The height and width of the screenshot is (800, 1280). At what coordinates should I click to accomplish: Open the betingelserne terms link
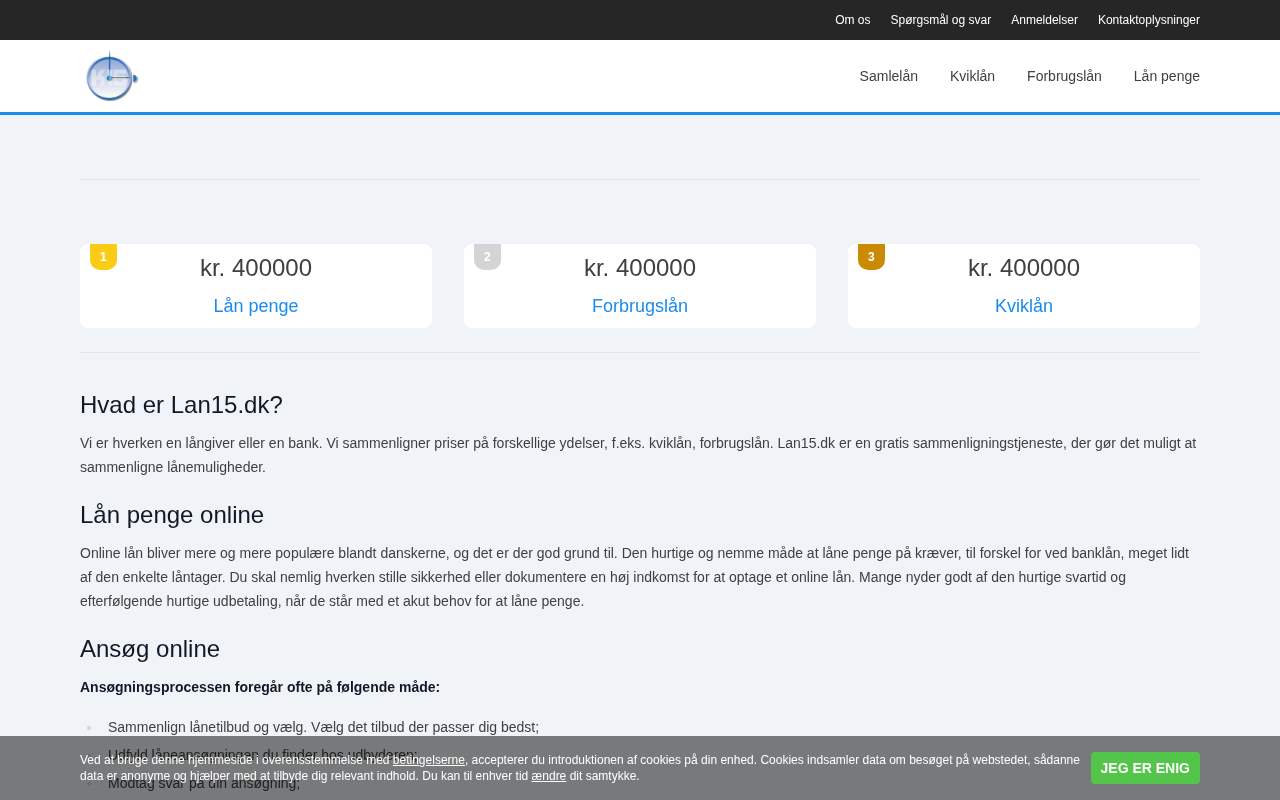428,760
